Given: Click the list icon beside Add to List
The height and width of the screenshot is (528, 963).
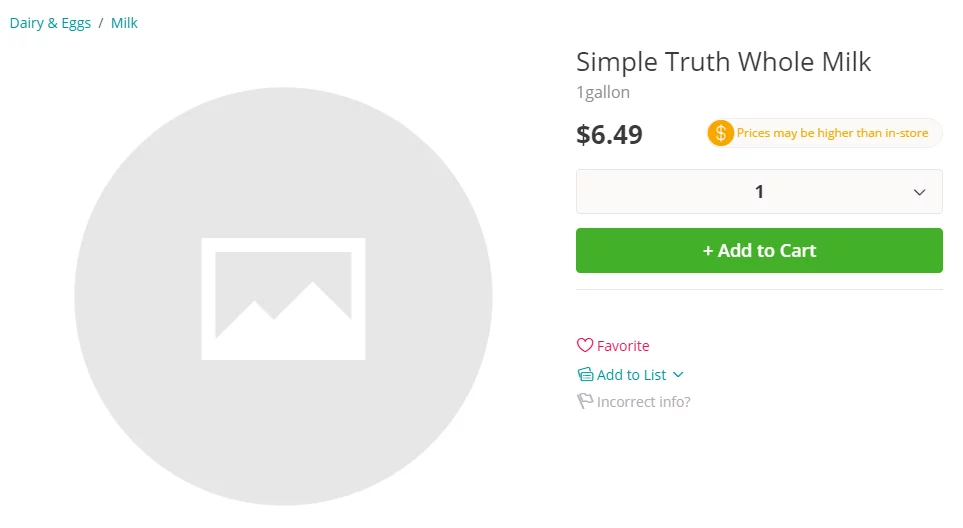Looking at the screenshot, I should click(585, 375).
